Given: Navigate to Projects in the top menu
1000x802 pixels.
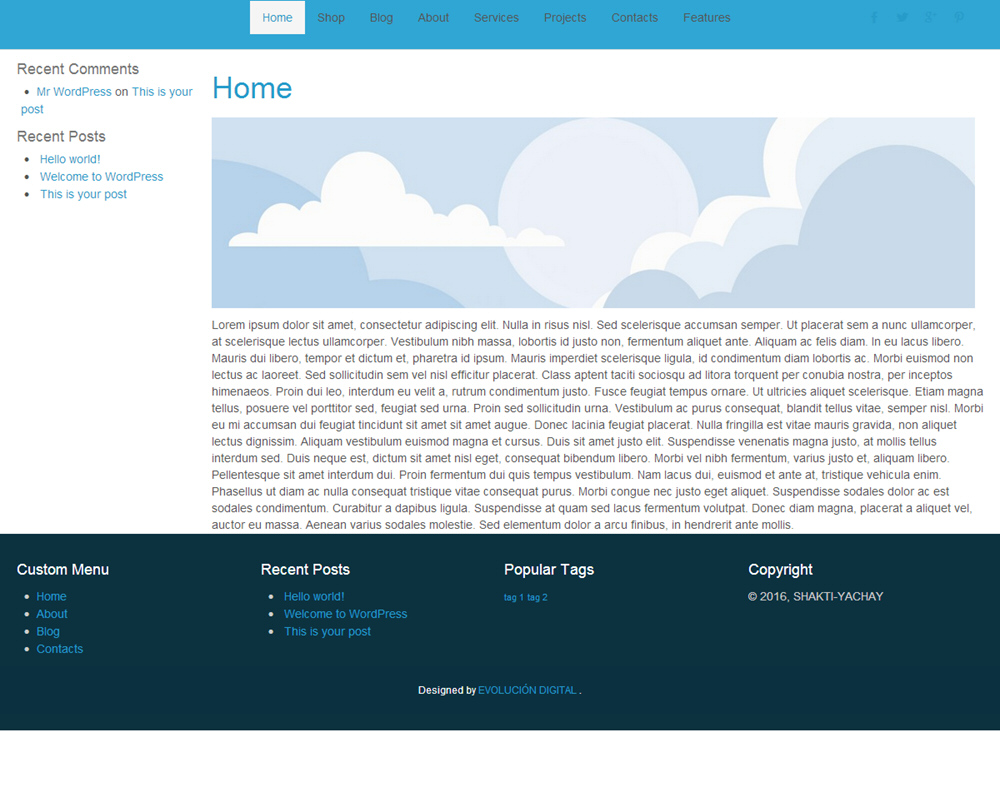Looking at the screenshot, I should pyautogui.click(x=565, y=18).
